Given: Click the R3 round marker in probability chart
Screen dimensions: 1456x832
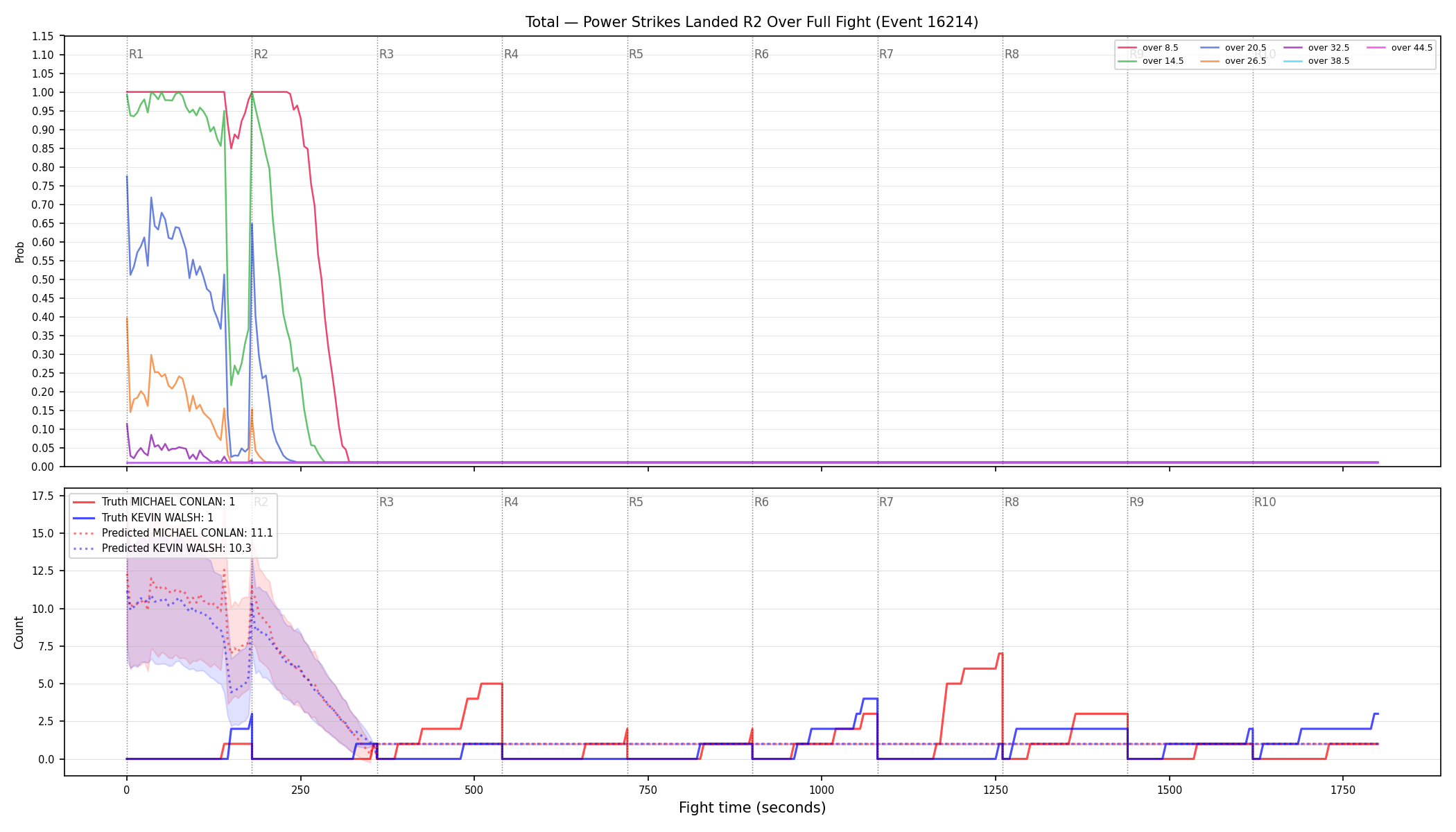Looking at the screenshot, I should tap(386, 54).
